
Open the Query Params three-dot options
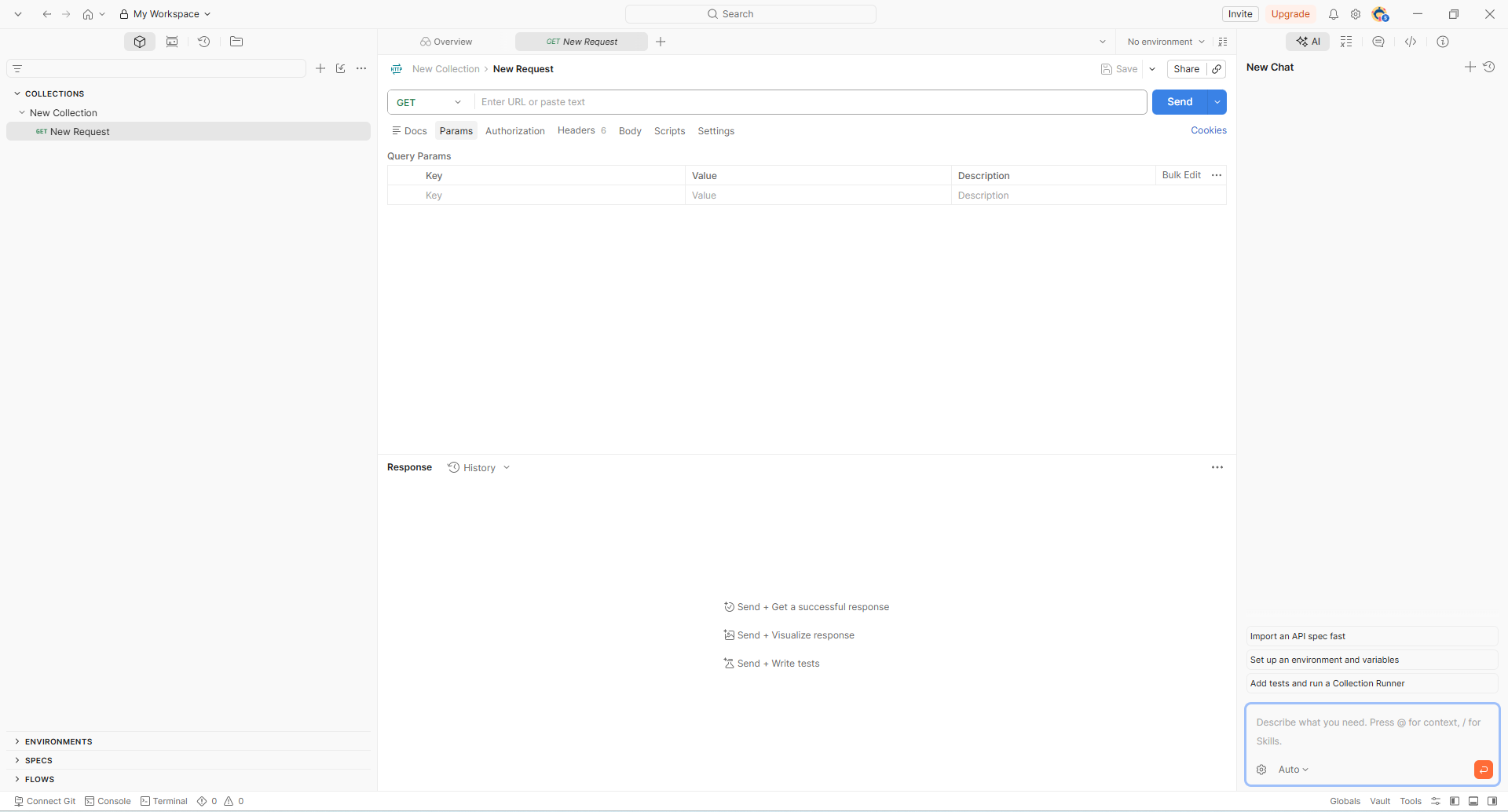click(1217, 175)
